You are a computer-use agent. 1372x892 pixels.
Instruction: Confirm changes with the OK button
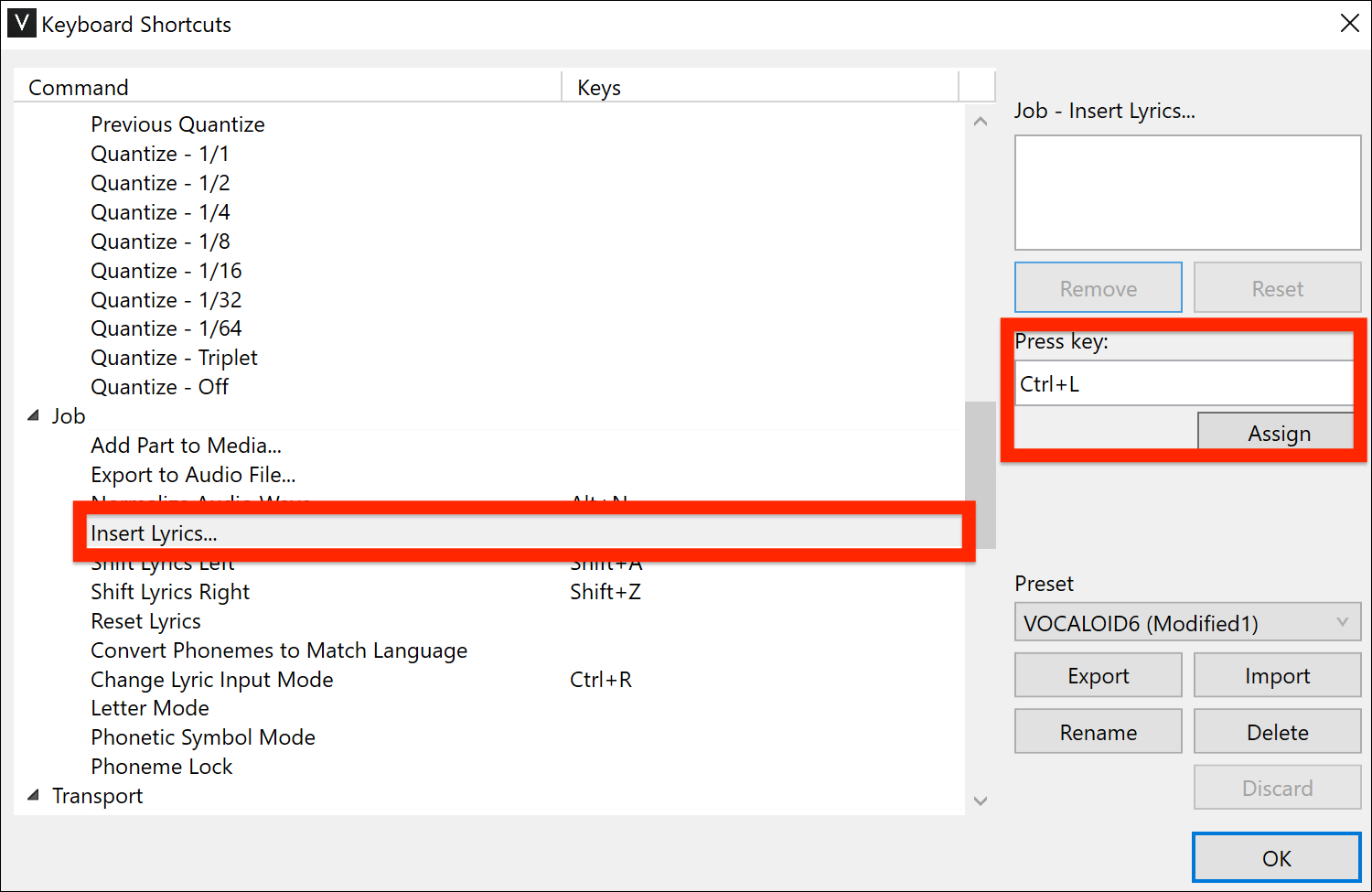(x=1276, y=858)
